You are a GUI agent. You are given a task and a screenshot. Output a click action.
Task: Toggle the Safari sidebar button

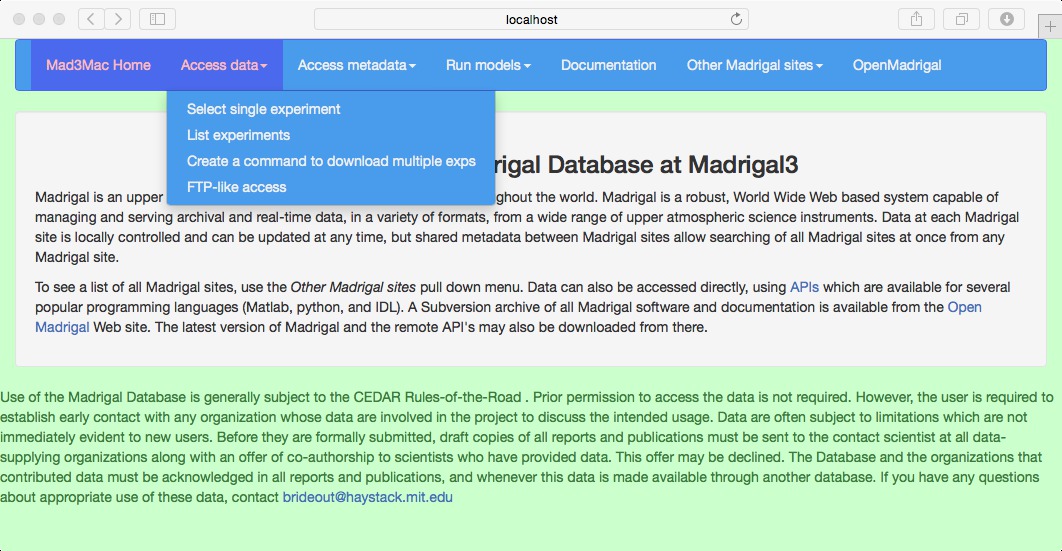click(x=157, y=19)
